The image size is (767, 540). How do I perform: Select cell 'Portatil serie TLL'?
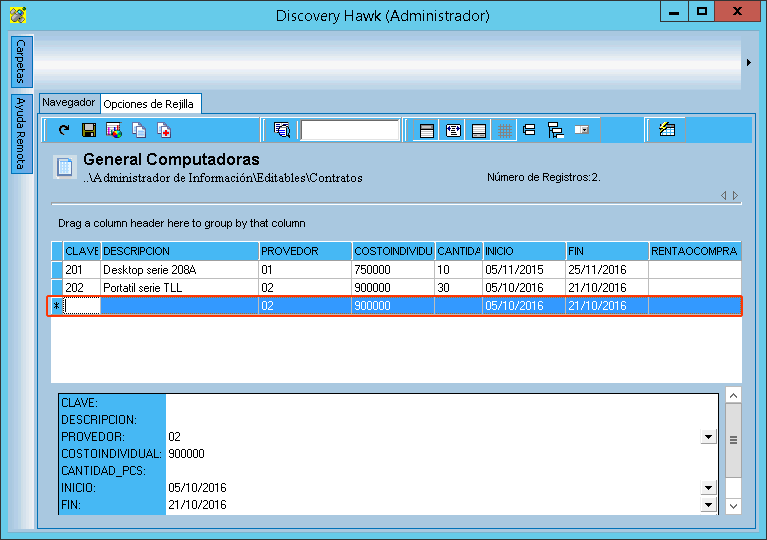click(x=180, y=288)
